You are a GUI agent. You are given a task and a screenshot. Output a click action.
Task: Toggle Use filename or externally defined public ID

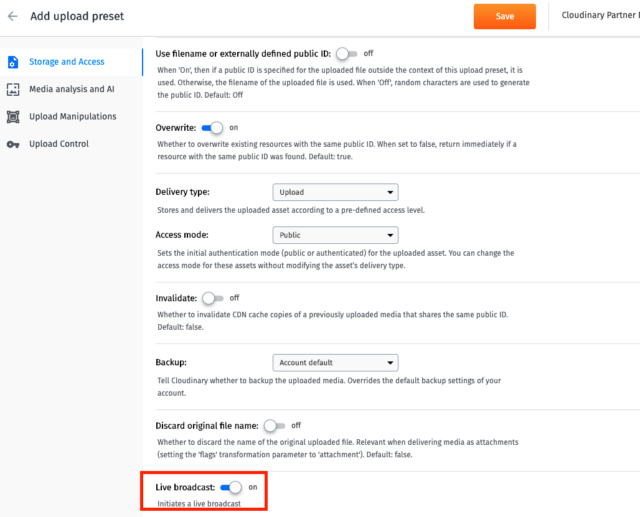347,53
